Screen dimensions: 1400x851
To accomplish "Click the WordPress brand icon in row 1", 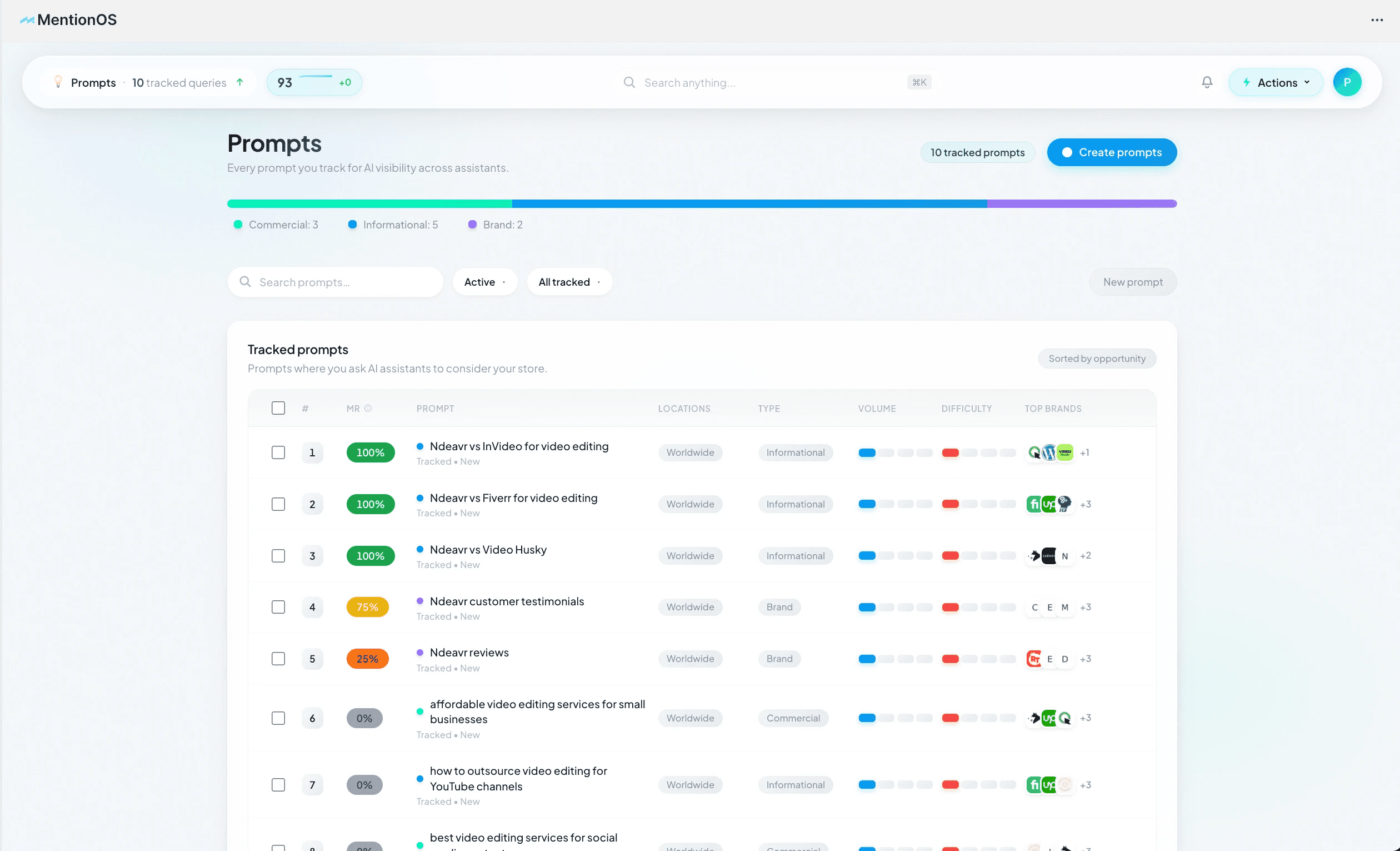I will point(1049,452).
